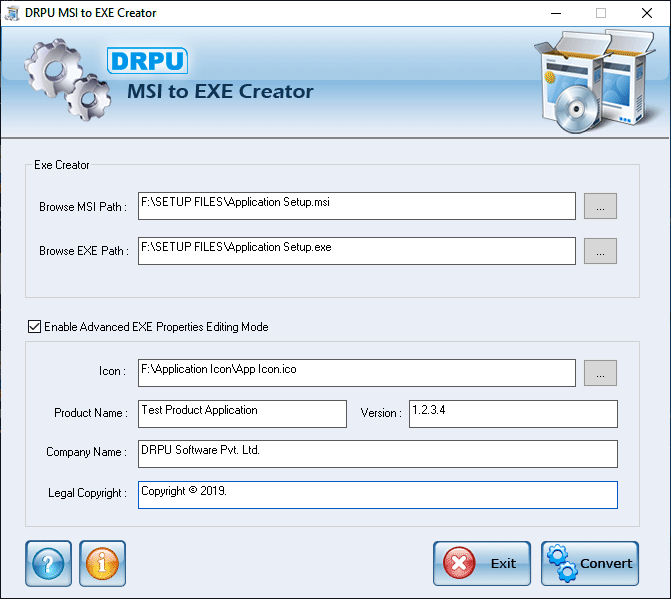Click the 'Browse MSI Path :' label
The height and width of the screenshot is (599, 671).
coord(83,207)
